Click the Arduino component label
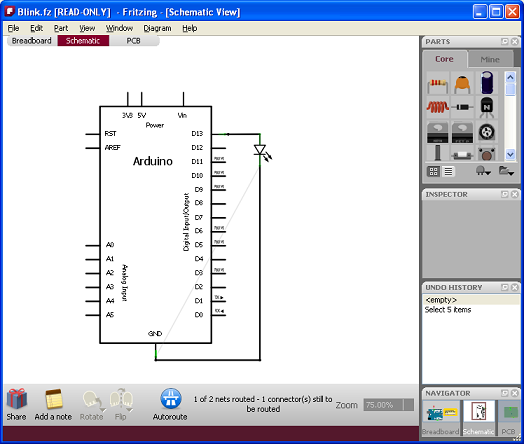This screenshot has width=524, height=444. point(153,161)
